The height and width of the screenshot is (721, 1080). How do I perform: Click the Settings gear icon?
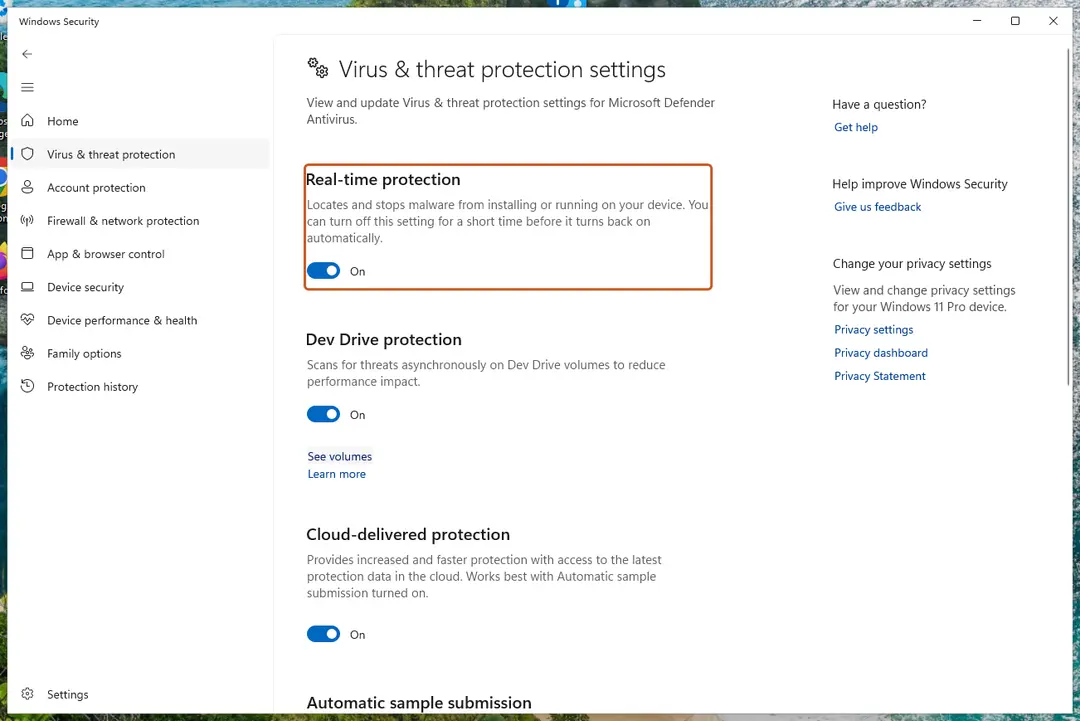28,693
